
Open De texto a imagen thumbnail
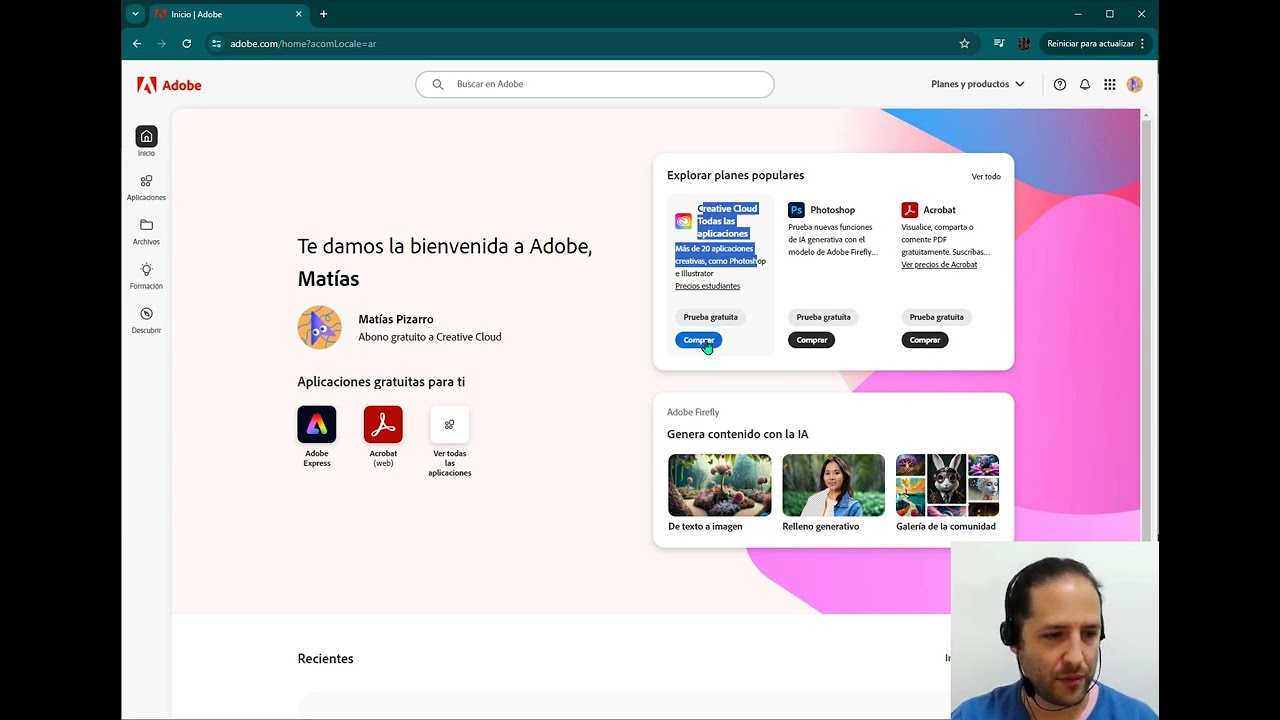(x=719, y=485)
